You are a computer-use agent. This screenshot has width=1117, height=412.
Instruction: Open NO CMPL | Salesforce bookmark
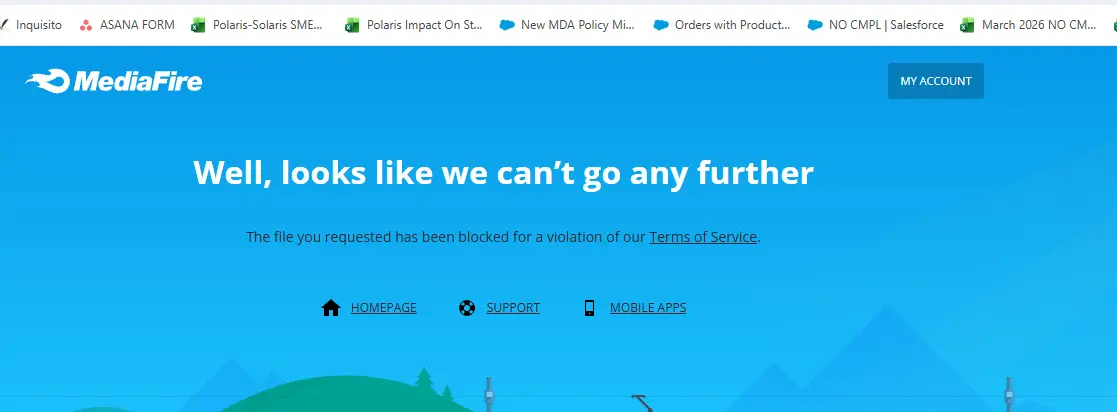876,25
